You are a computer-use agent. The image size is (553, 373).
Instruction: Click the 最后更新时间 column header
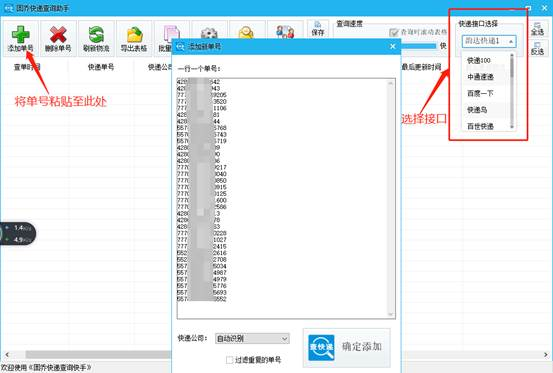(x=421, y=67)
